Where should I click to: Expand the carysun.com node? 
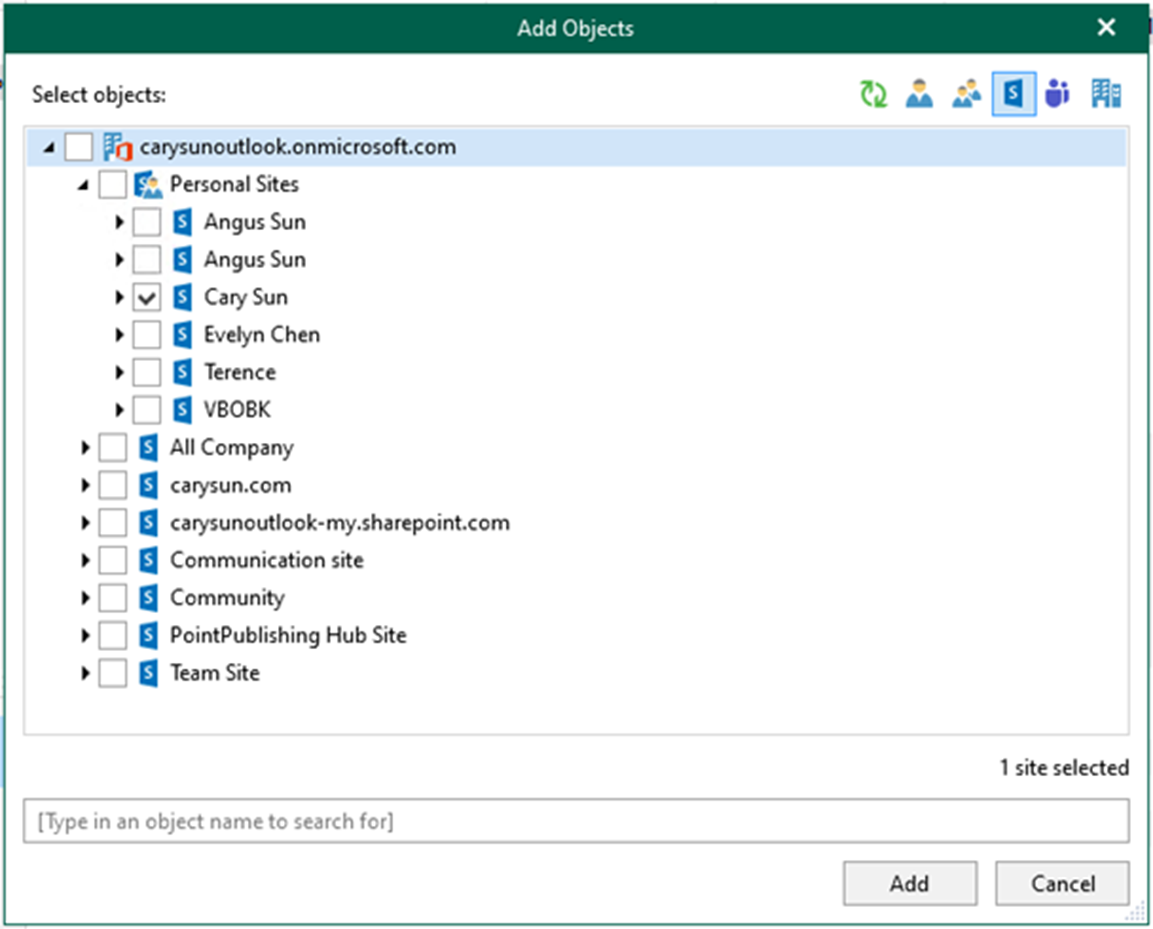[x=85, y=485]
